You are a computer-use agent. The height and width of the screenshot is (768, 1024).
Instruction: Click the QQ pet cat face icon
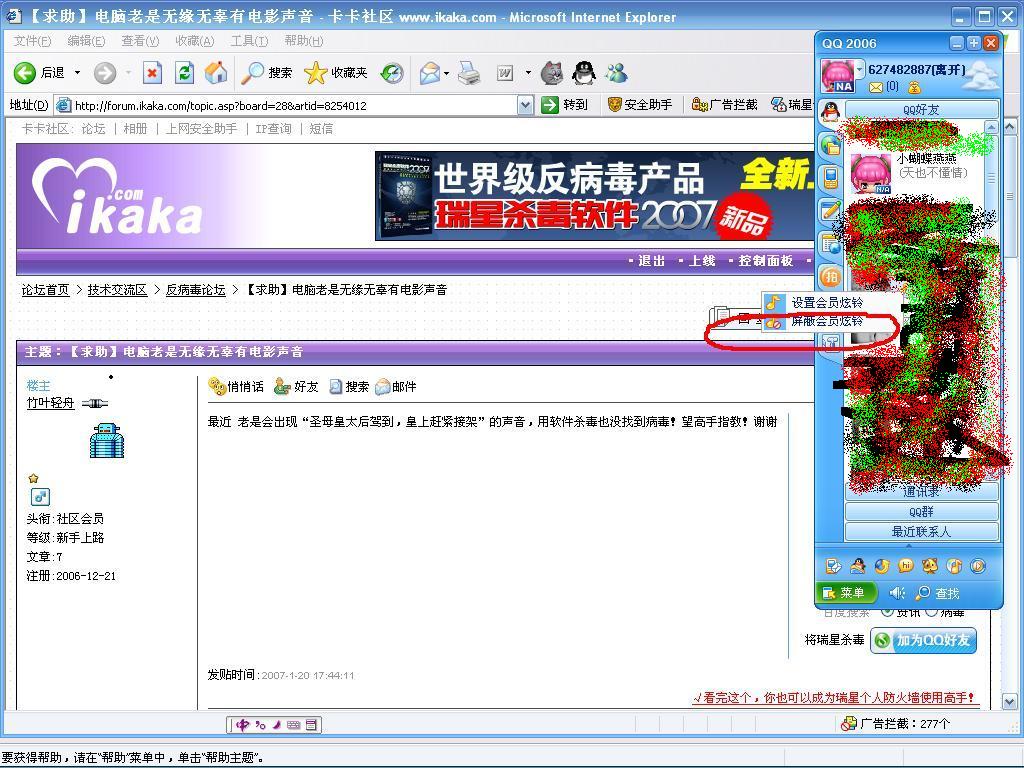coord(930,566)
